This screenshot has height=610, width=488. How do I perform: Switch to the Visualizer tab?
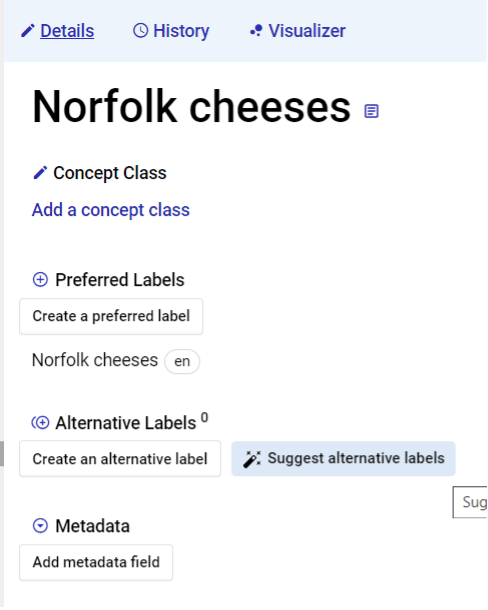point(307,31)
